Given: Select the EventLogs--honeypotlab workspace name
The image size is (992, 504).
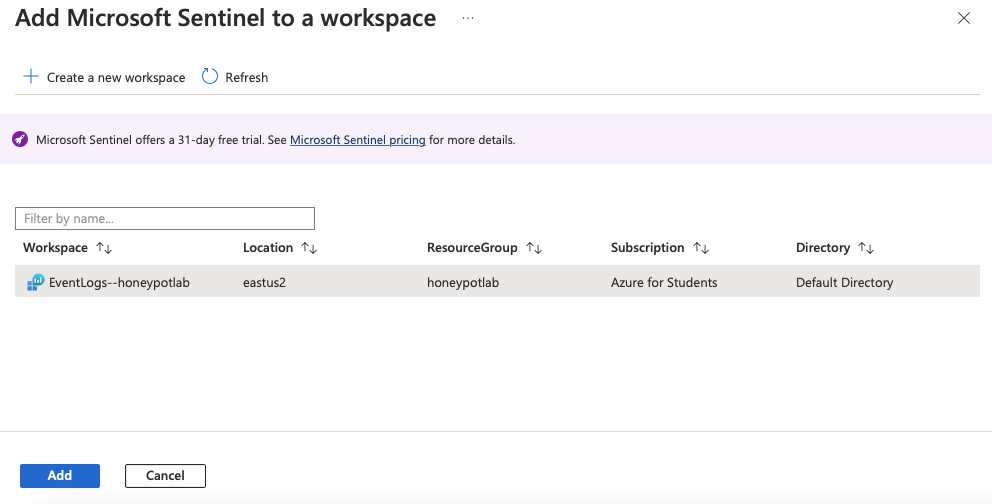Looking at the screenshot, I should pos(120,283).
